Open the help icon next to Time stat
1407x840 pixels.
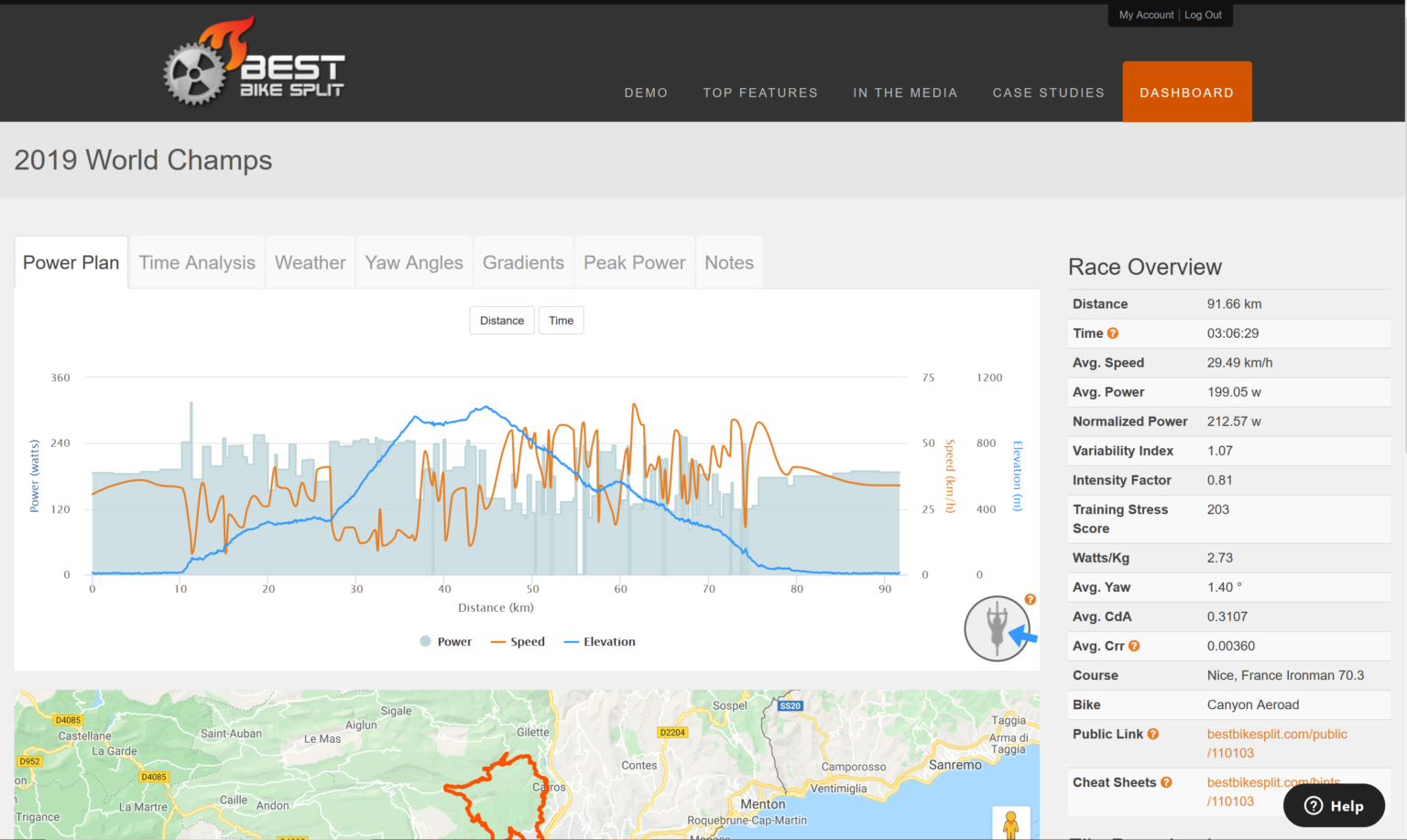click(1112, 333)
